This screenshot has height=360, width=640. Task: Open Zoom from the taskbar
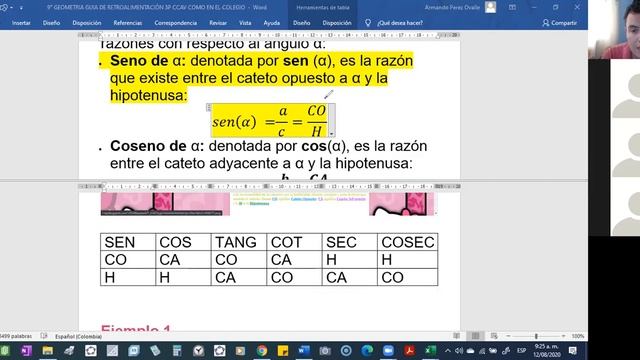click(388, 351)
